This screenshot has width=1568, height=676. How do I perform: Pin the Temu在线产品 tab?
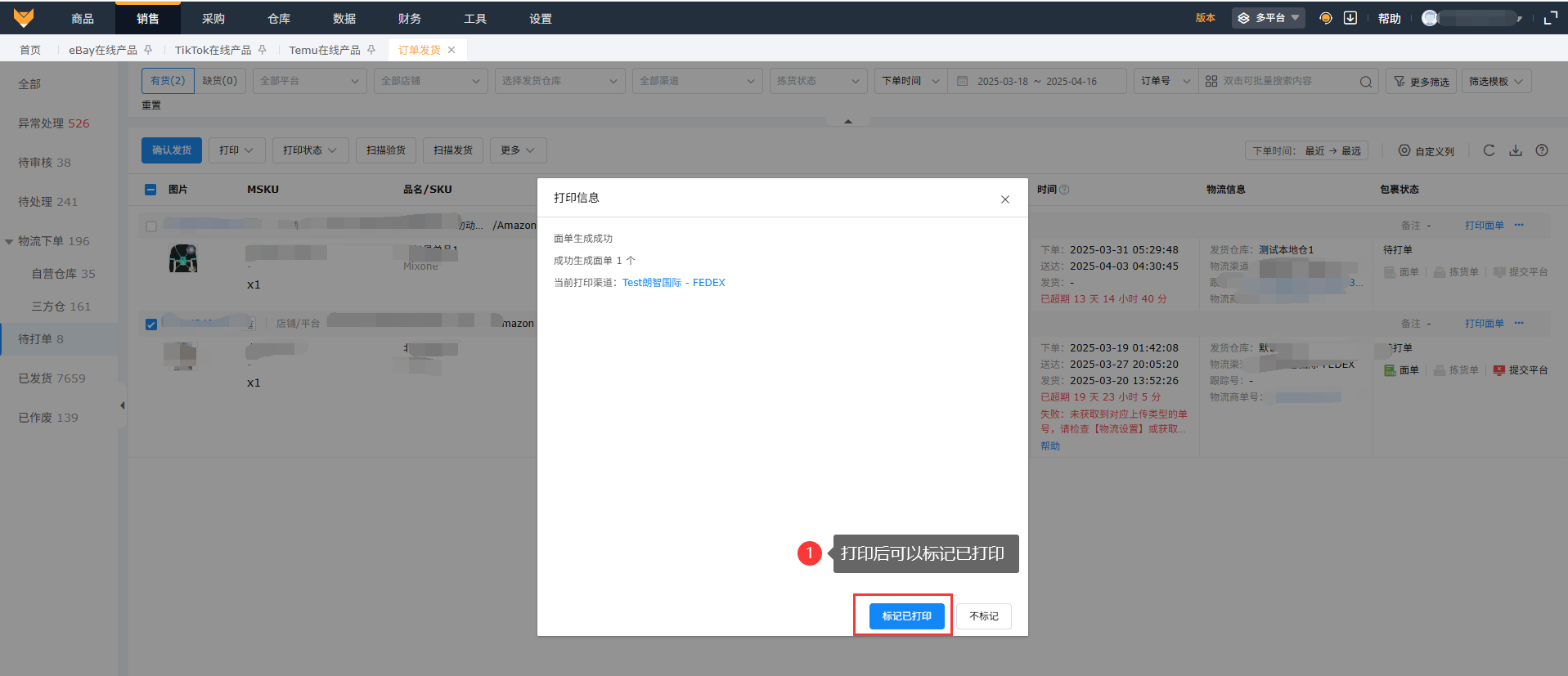[x=371, y=50]
